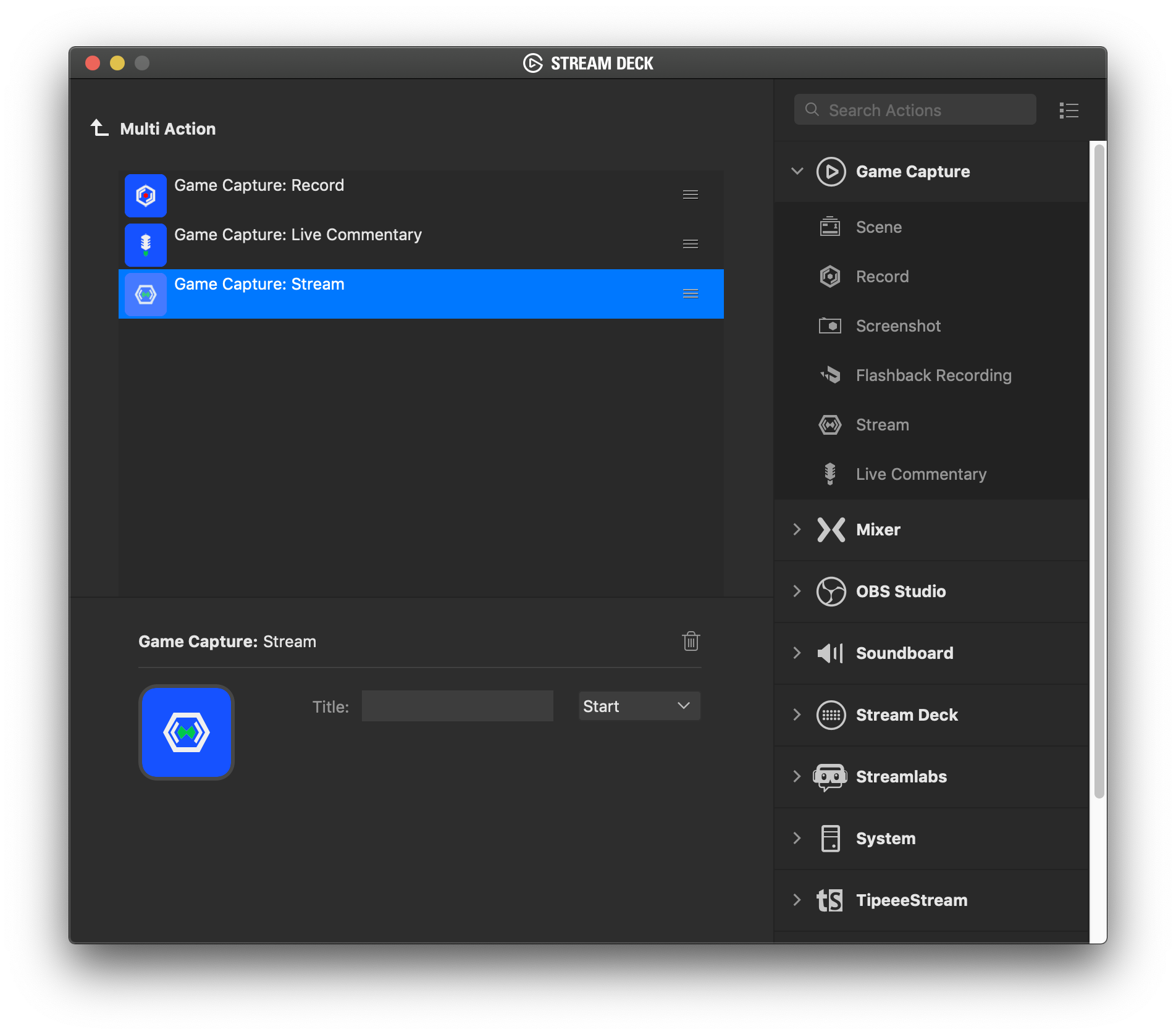Focus the Title input field
This screenshot has width=1176, height=1035.
coord(457,706)
